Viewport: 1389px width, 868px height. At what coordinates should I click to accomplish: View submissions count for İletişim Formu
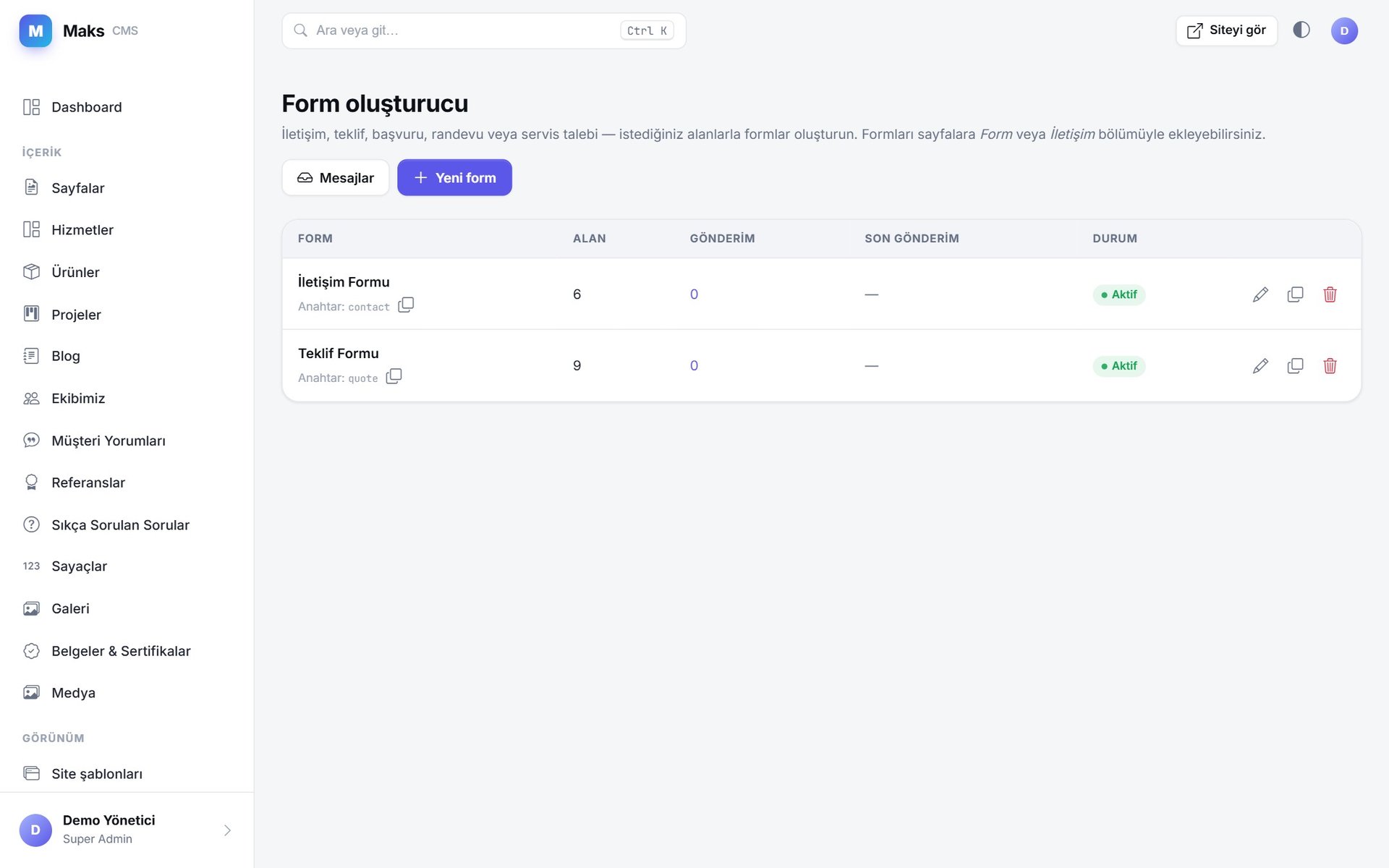pyautogui.click(x=694, y=294)
